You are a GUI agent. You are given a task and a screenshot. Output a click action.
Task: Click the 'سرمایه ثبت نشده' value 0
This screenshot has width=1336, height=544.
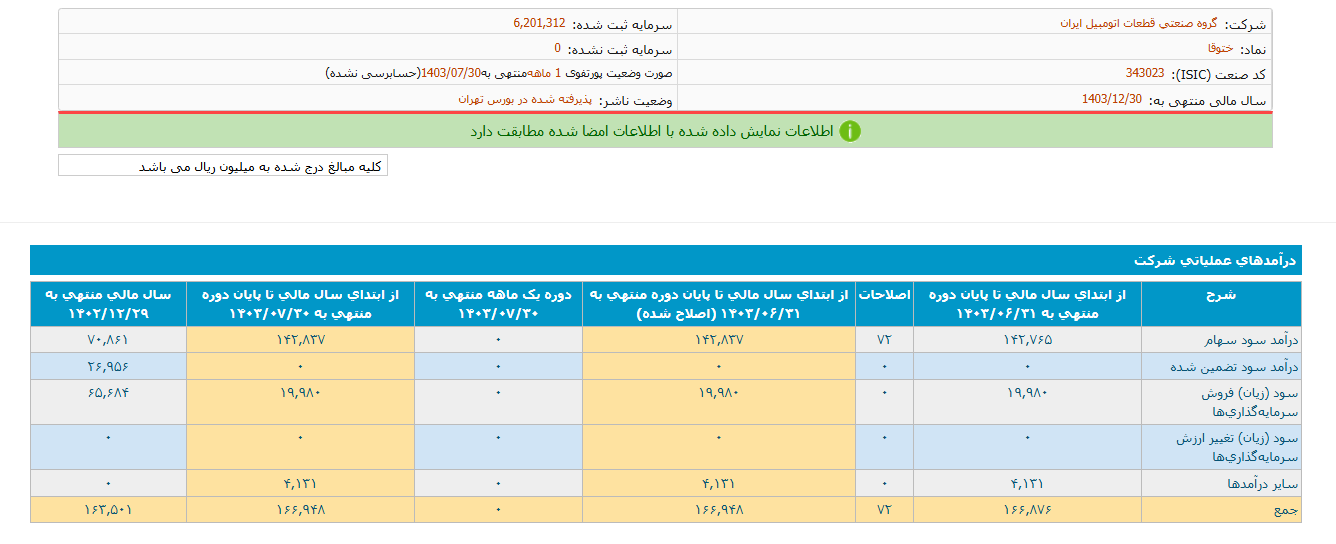coord(558,48)
